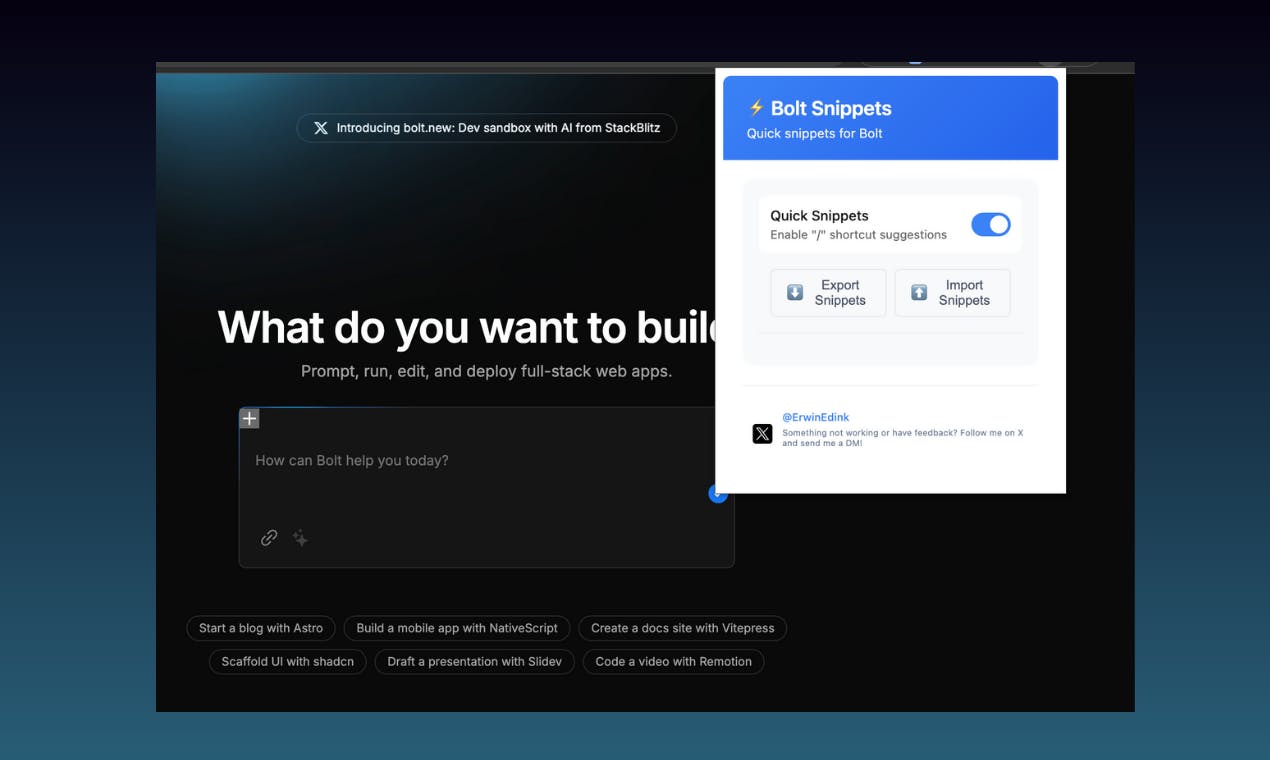Select 'Scaffold UI with shadcn' suggestion
1270x760 pixels.
coord(288,661)
